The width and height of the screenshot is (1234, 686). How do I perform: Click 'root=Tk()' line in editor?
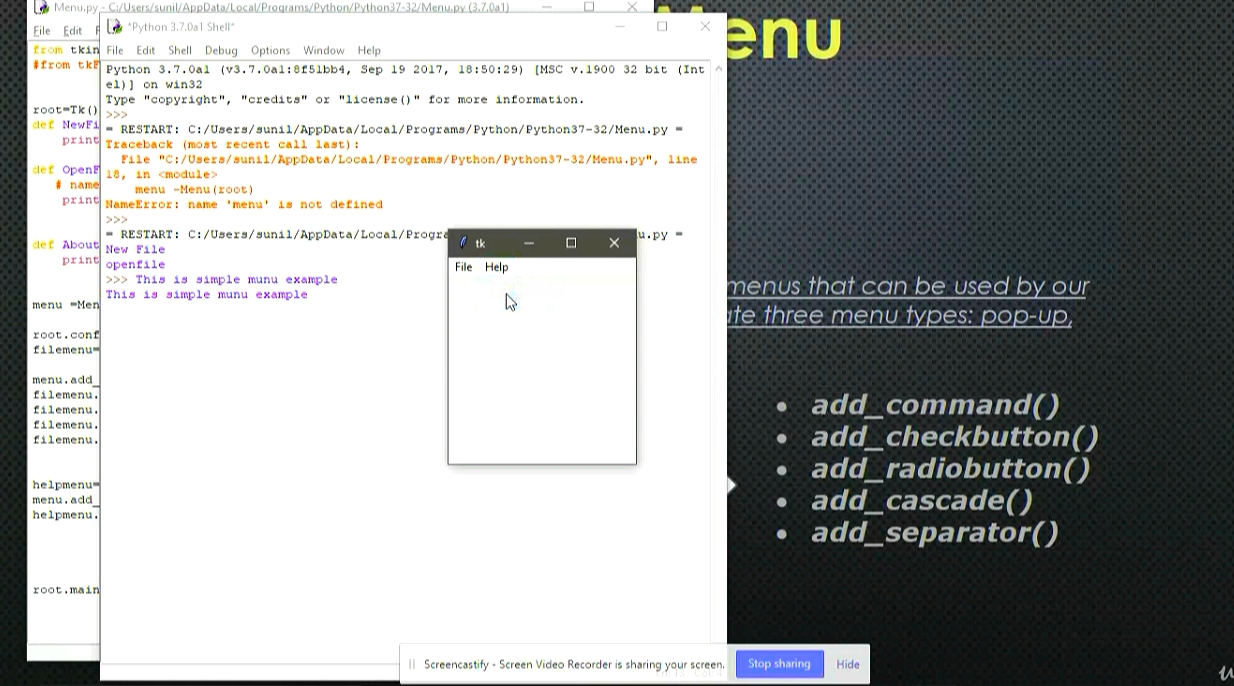tap(66, 110)
